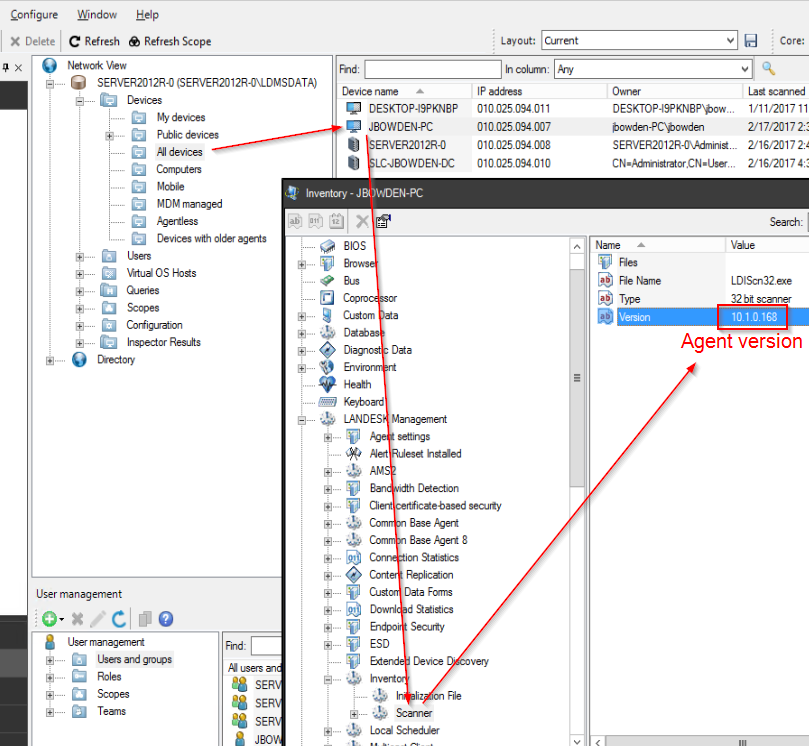Open the Window menu

coord(96,14)
